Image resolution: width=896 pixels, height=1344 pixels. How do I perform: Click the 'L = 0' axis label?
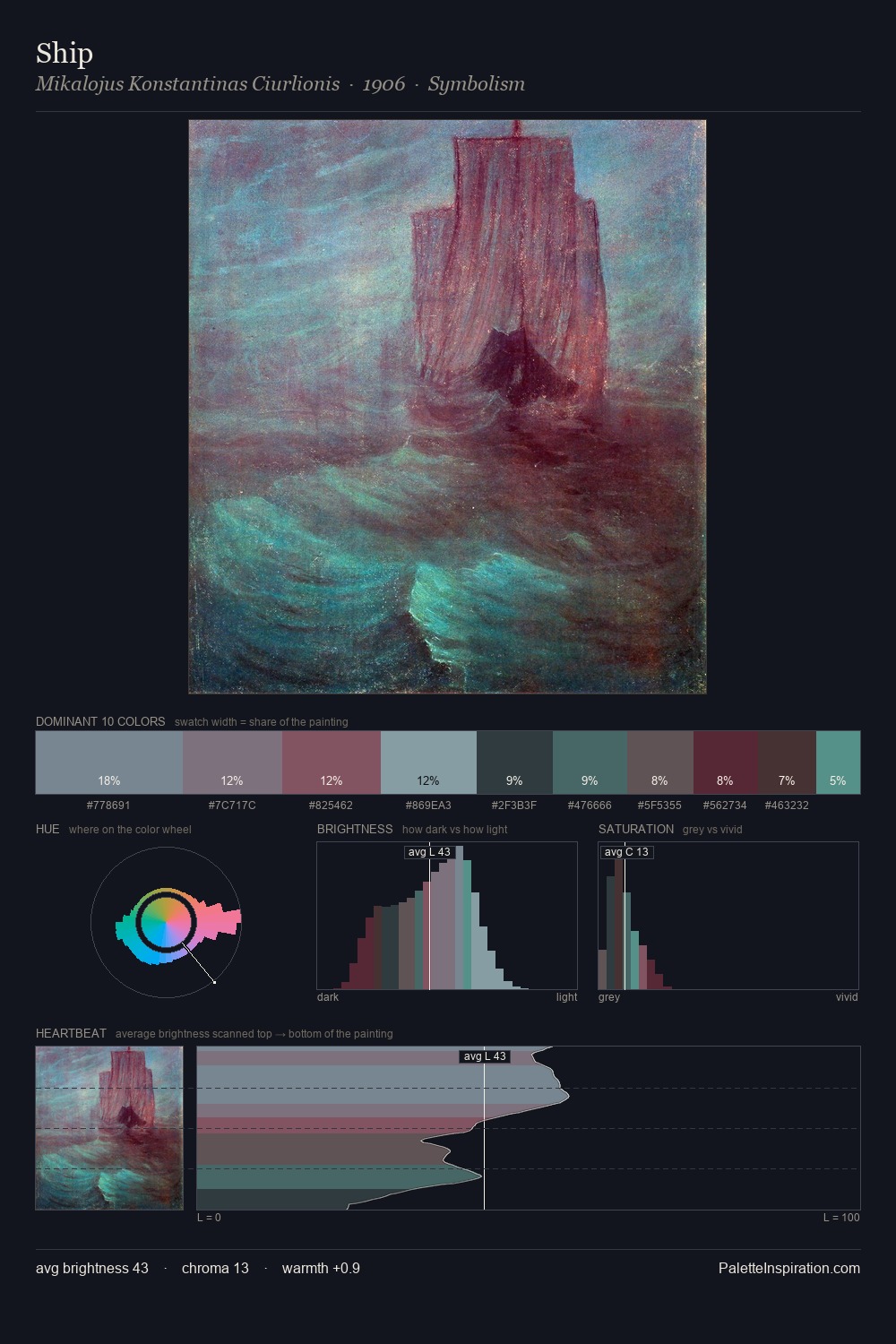(209, 1218)
